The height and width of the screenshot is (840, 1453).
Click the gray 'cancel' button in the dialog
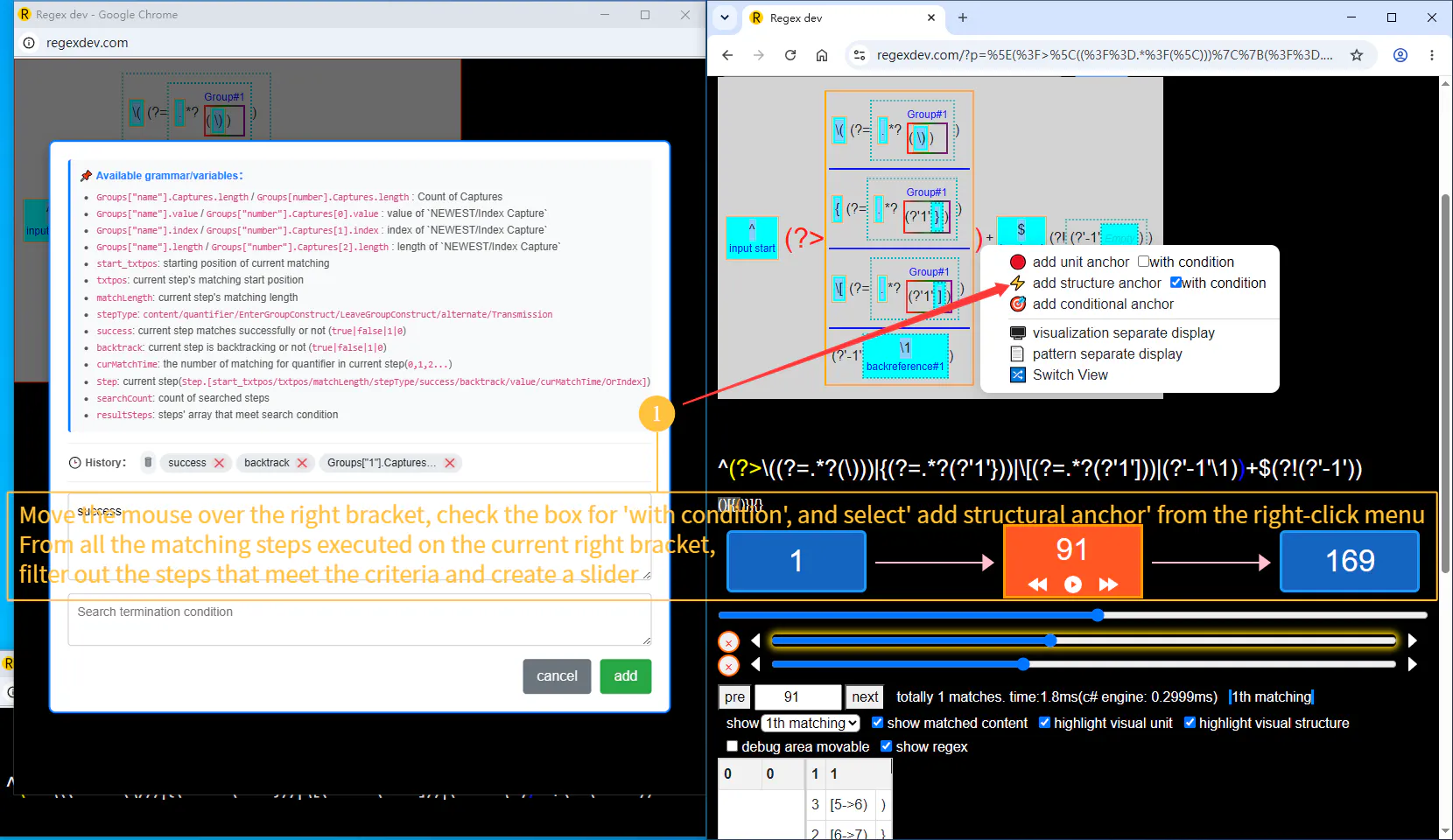tap(557, 676)
